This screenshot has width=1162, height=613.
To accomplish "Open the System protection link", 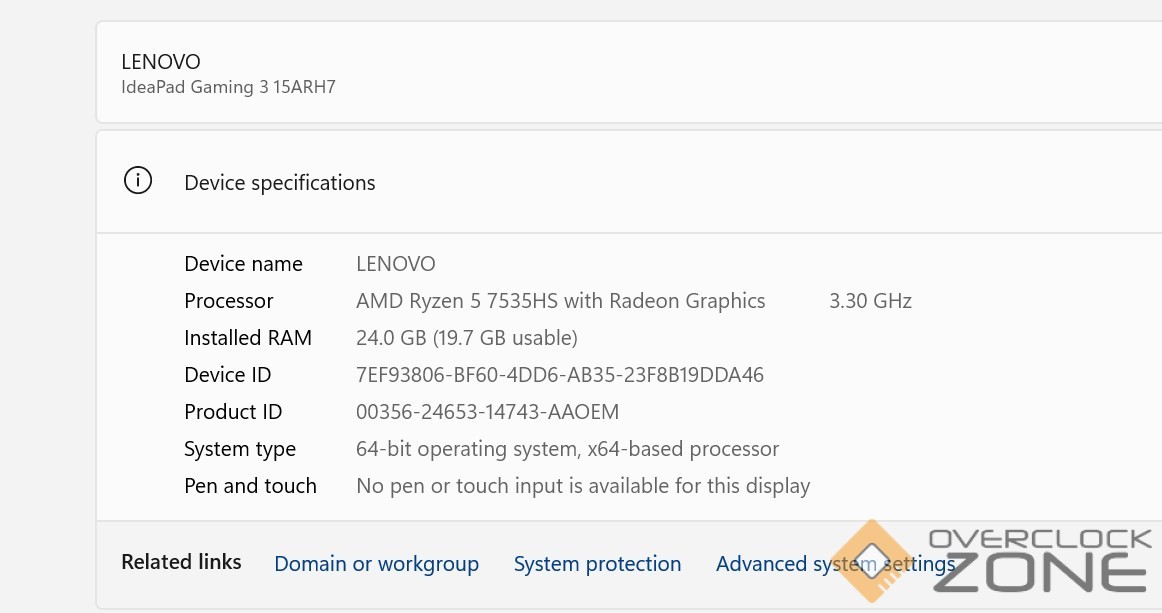I will tap(597, 564).
